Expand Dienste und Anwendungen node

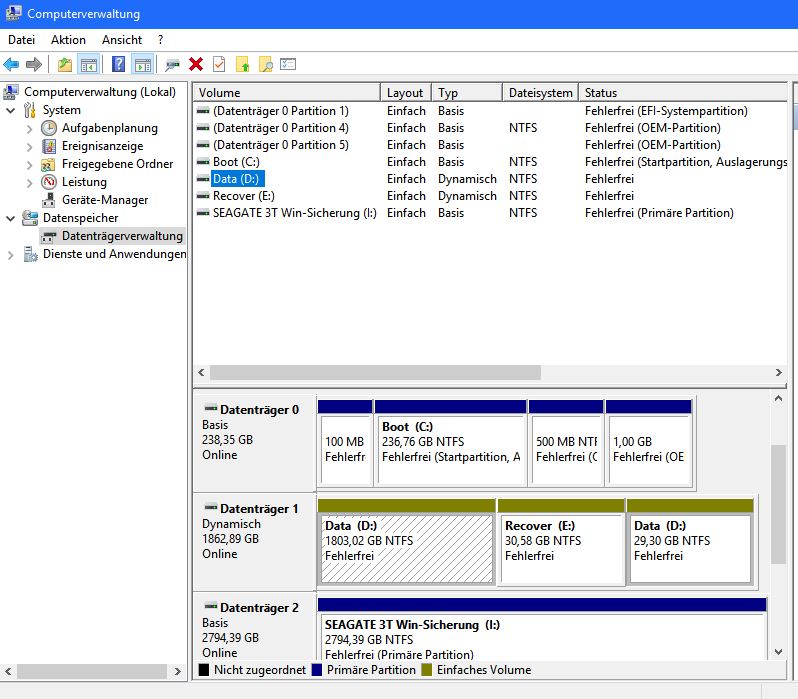11,255
